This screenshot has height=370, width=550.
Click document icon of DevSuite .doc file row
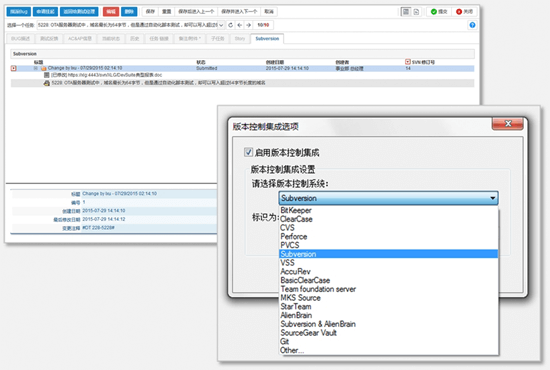[46, 75]
